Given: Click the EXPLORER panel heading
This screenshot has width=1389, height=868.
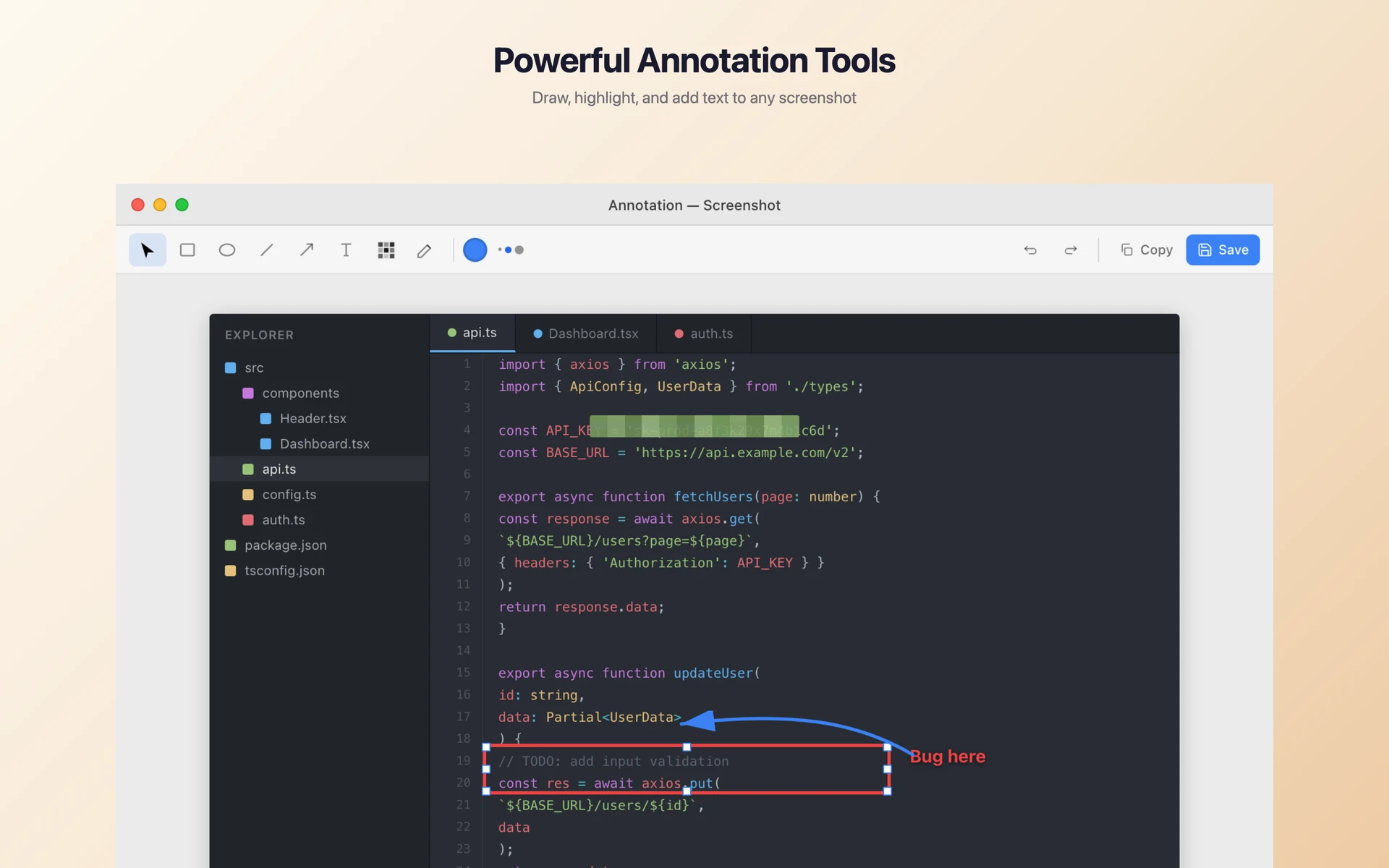Looking at the screenshot, I should click(259, 335).
